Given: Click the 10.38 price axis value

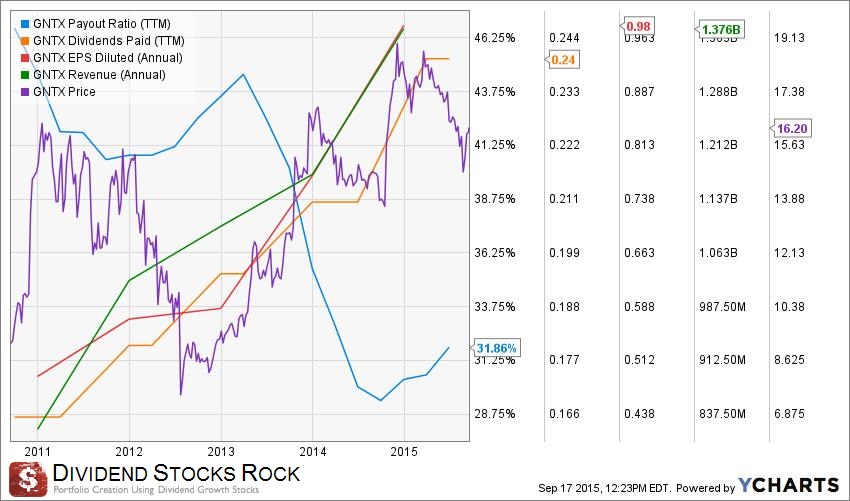Looking at the screenshot, I should (789, 307).
